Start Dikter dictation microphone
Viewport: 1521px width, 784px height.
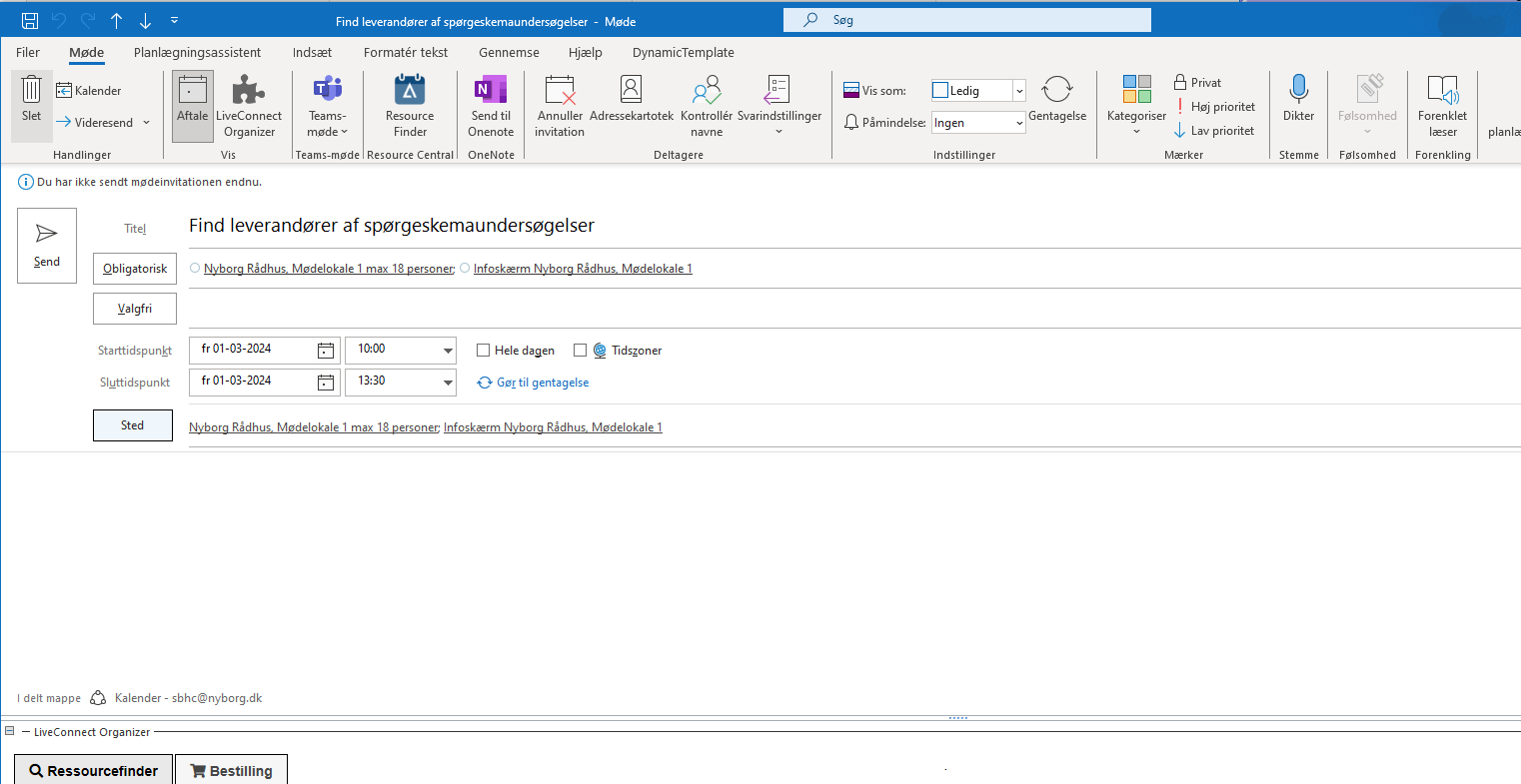coord(1298,92)
